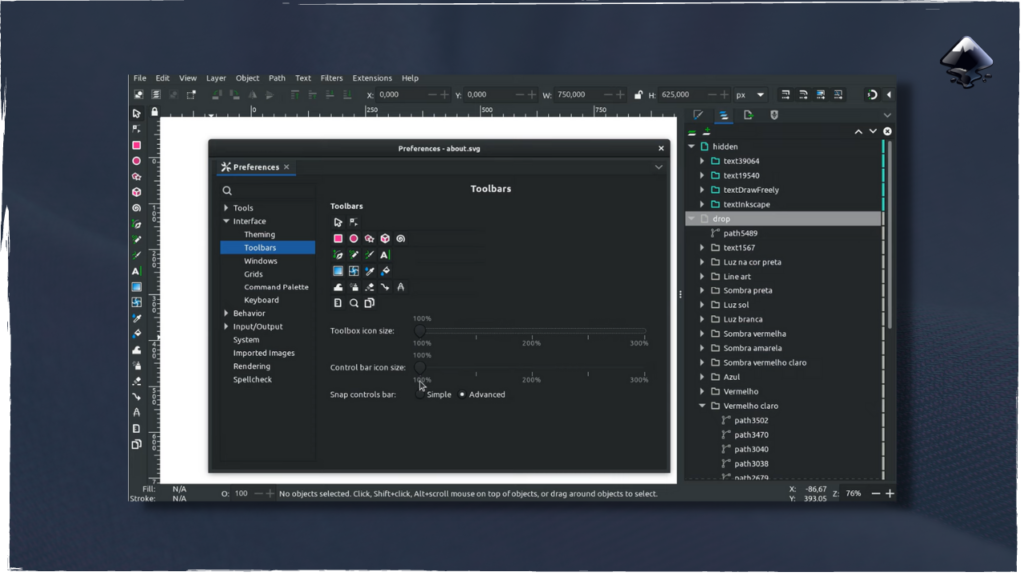Toggle the width/height ratio lock

[638, 95]
